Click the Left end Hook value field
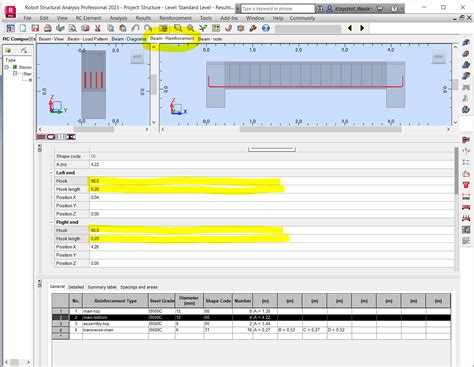 [x=272, y=181]
